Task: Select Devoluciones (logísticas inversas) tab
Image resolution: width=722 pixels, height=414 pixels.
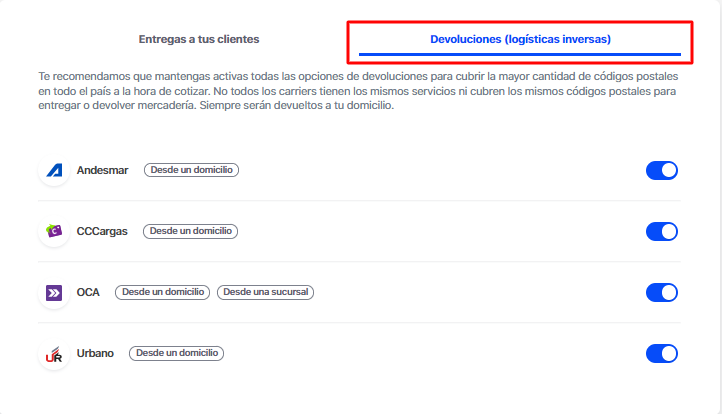Action: pyautogui.click(x=520, y=39)
